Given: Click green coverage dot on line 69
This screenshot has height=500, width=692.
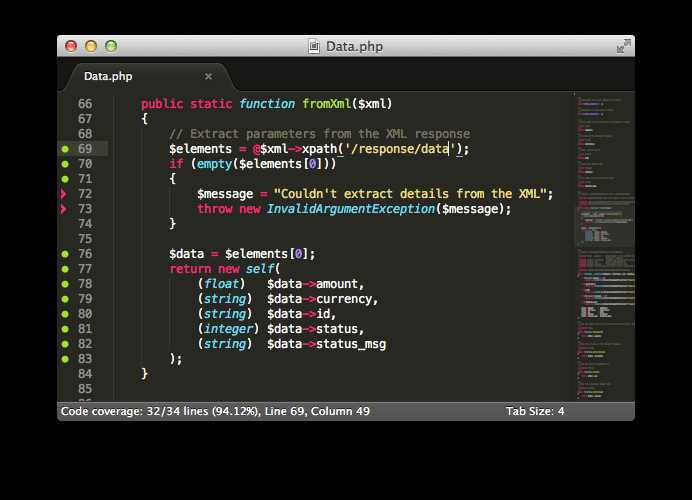Looking at the screenshot, I should coord(65,149).
